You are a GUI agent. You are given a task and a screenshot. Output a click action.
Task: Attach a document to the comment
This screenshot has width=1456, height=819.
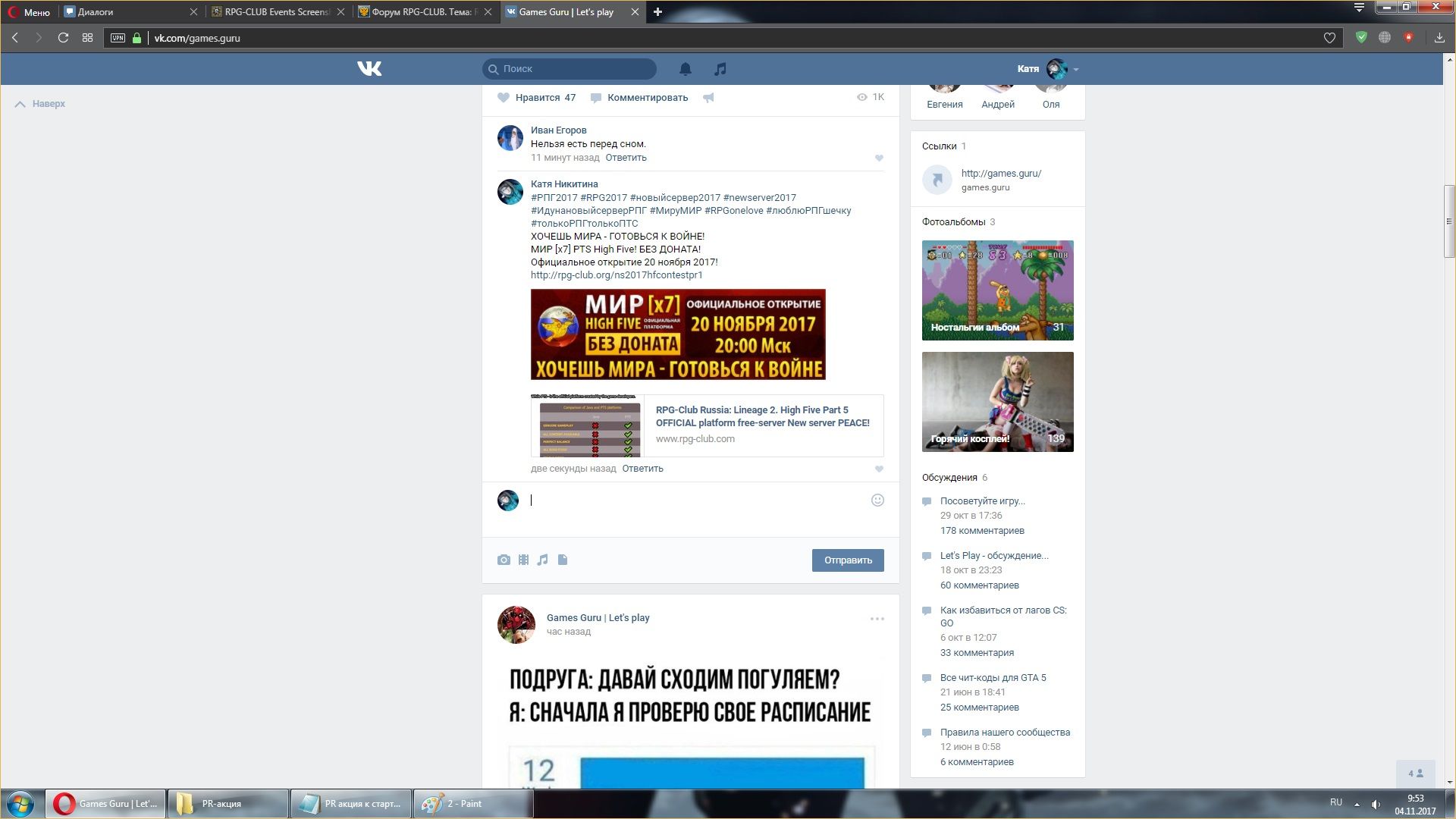[x=563, y=560]
